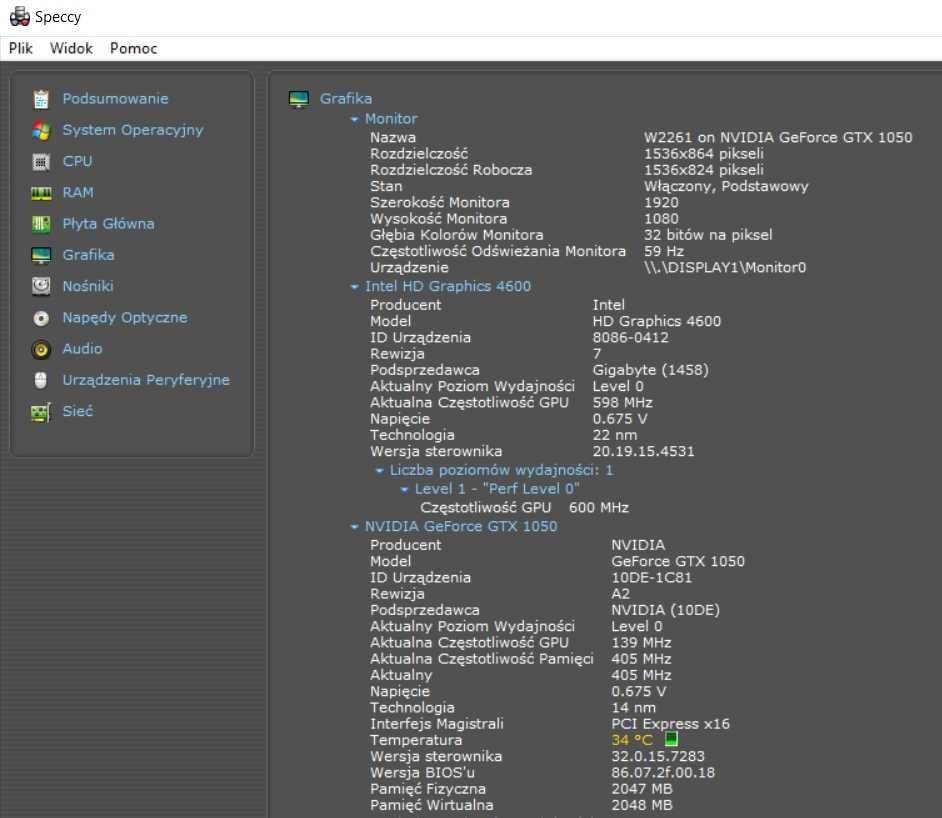Click NVIDIA driver version 32.0.15.7283
The width and height of the screenshot is (942, 818).
(658, 756)
